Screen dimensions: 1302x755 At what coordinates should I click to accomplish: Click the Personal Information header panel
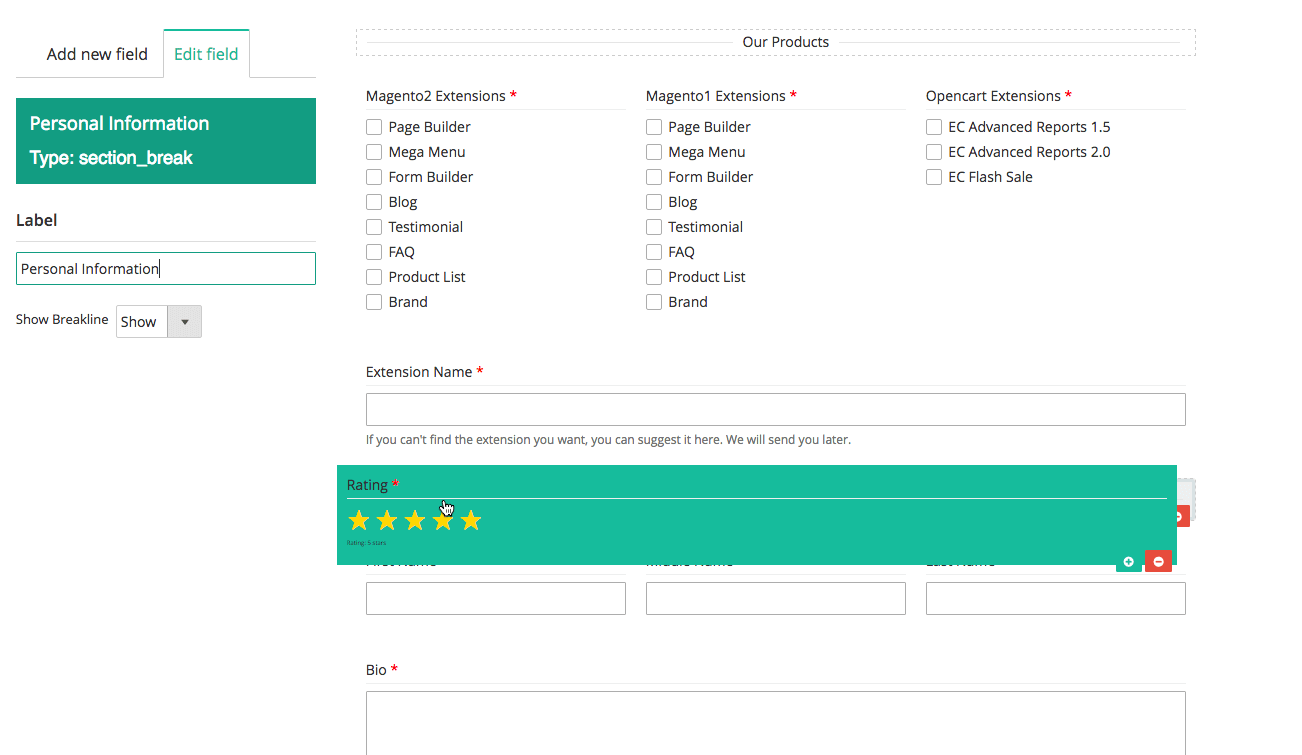[166, 141]
